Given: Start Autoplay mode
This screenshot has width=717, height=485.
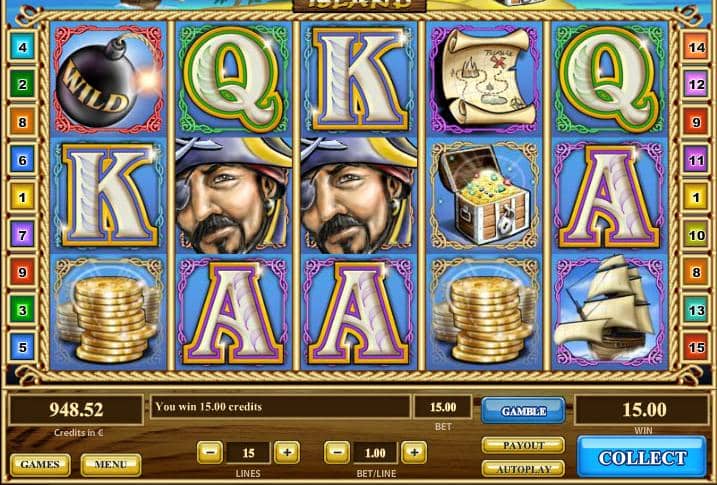Looking at the screenshot, I should 523,469.
